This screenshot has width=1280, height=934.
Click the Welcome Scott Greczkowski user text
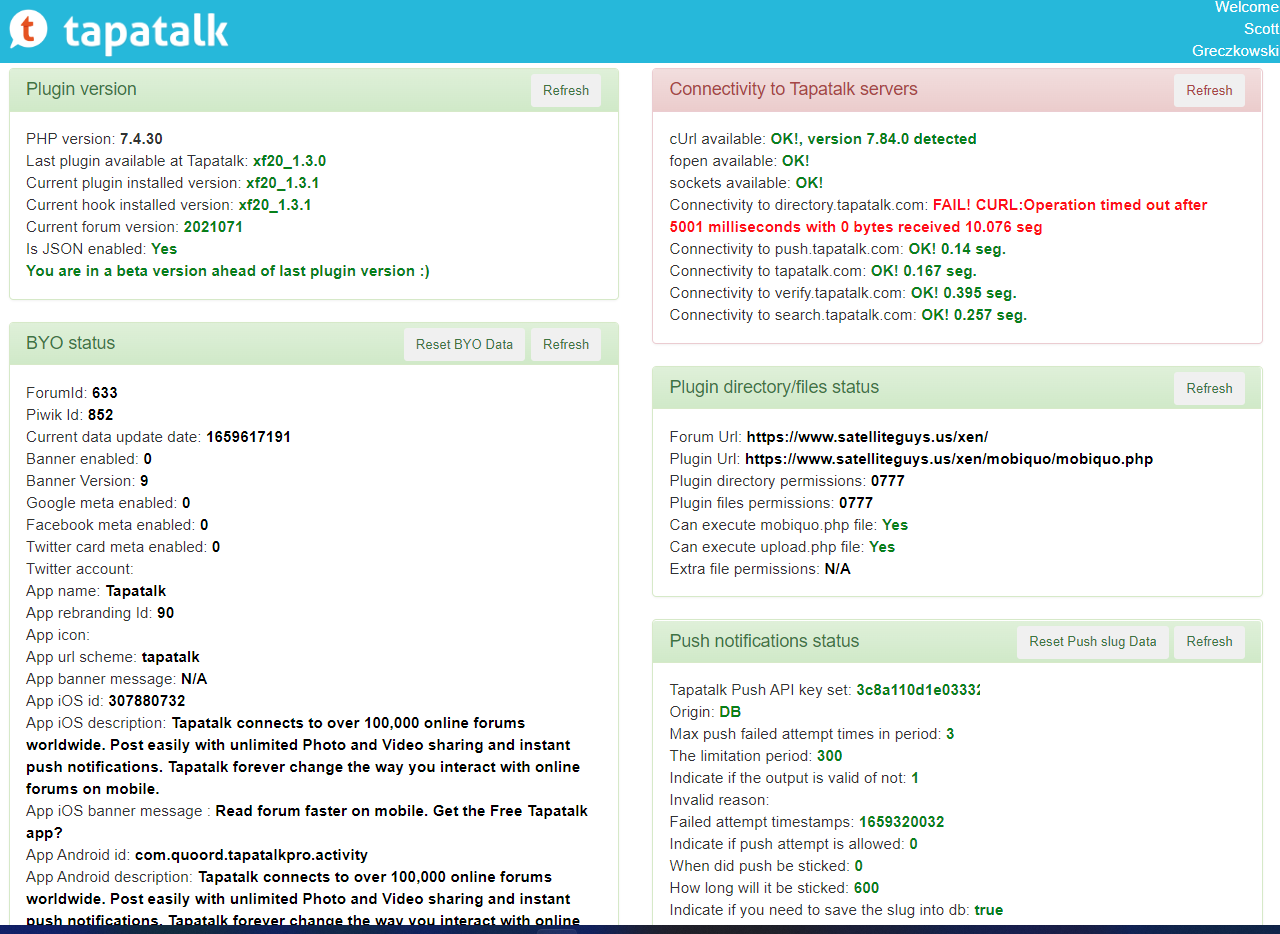(1235, 29)
